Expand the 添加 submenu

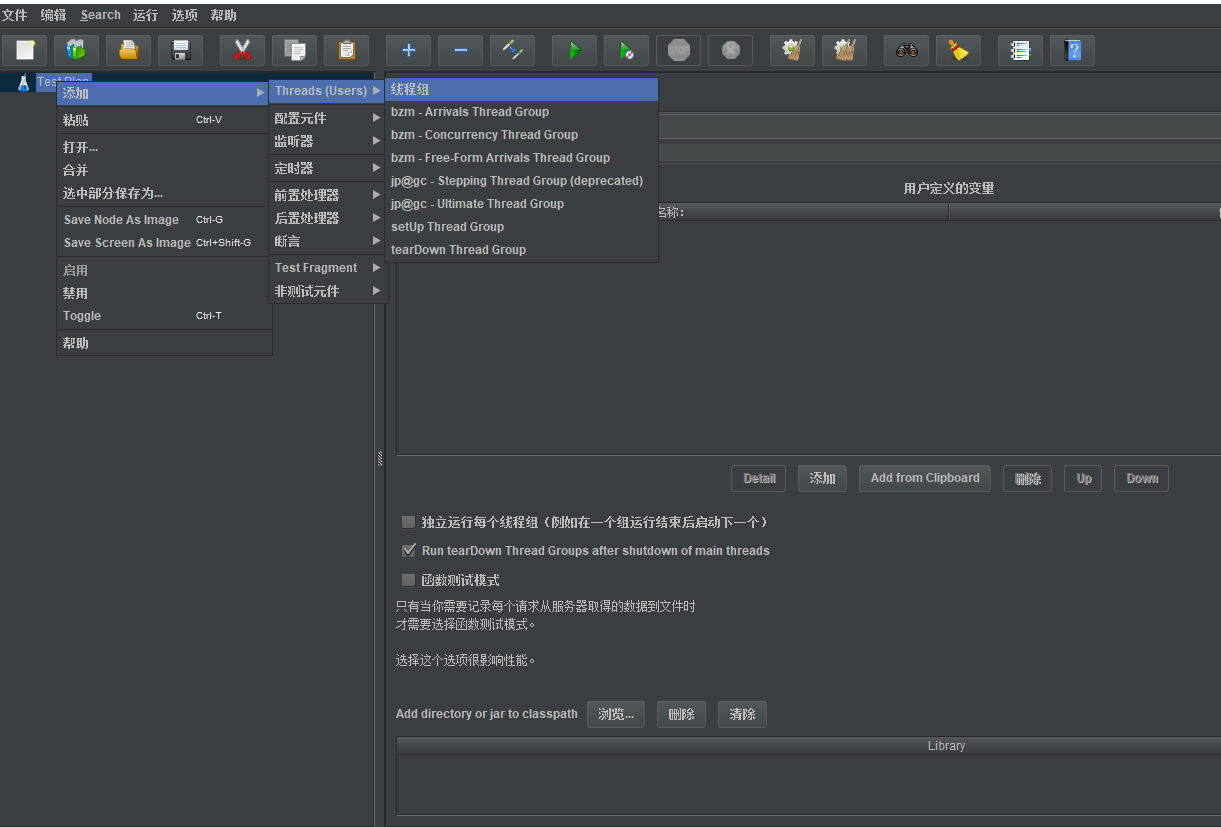[164, 93]
